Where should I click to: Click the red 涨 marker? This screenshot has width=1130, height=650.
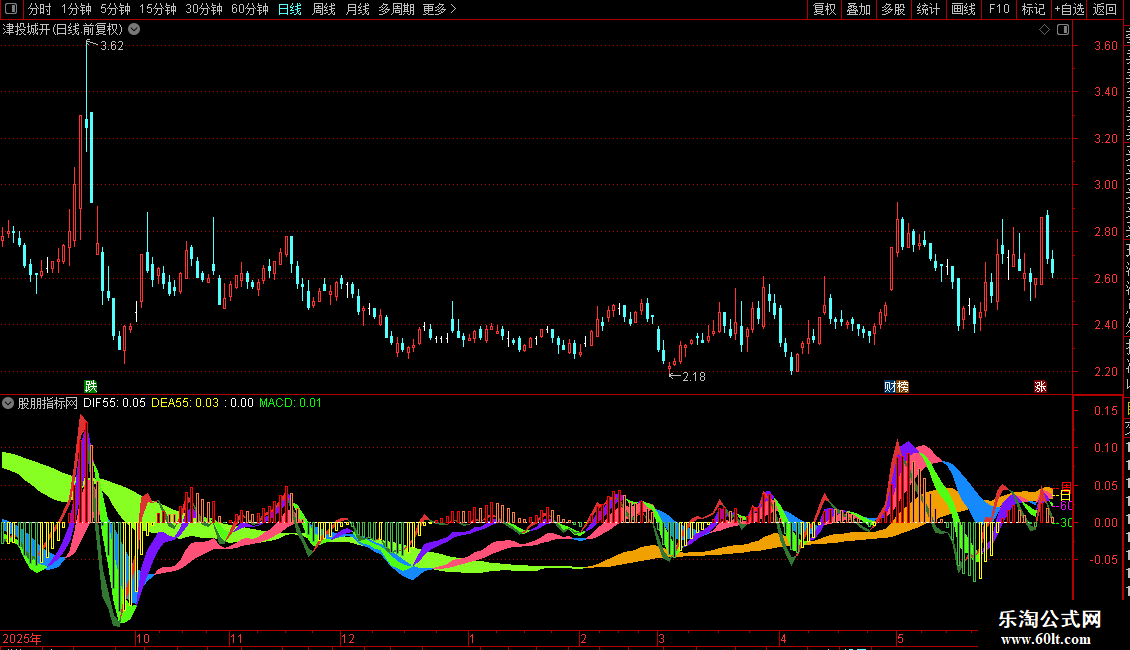[x=1041, y=387]
